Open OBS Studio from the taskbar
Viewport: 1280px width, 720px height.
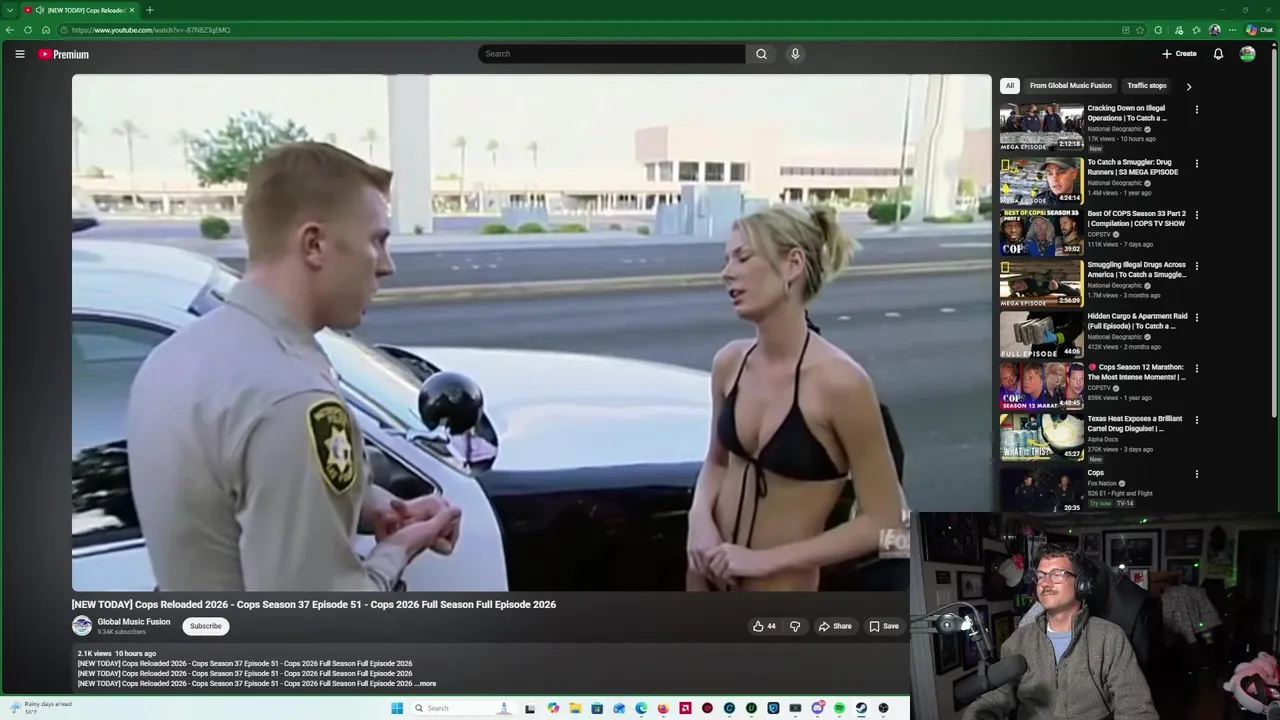[883, 708]
